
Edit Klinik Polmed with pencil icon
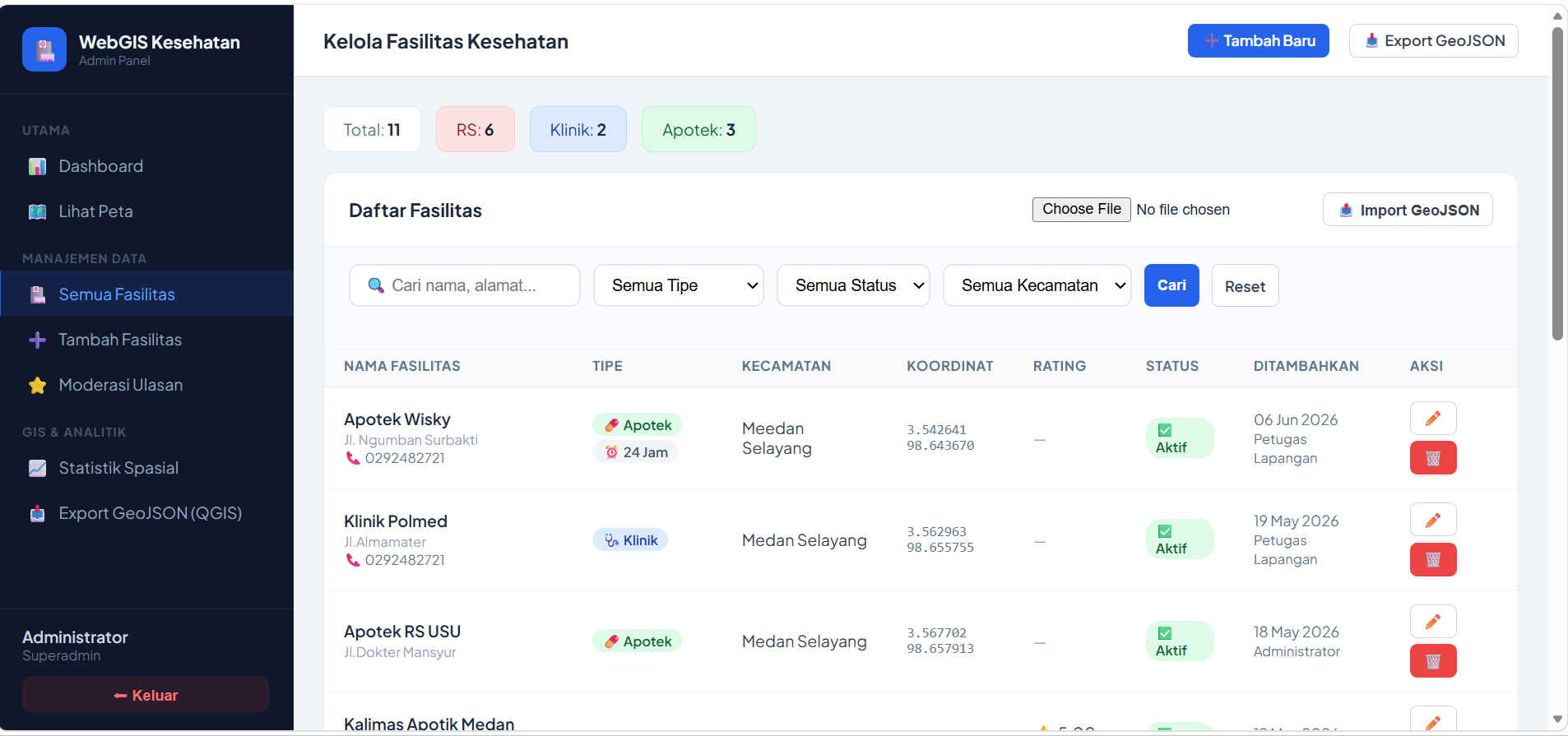[x=1433, y=520]
